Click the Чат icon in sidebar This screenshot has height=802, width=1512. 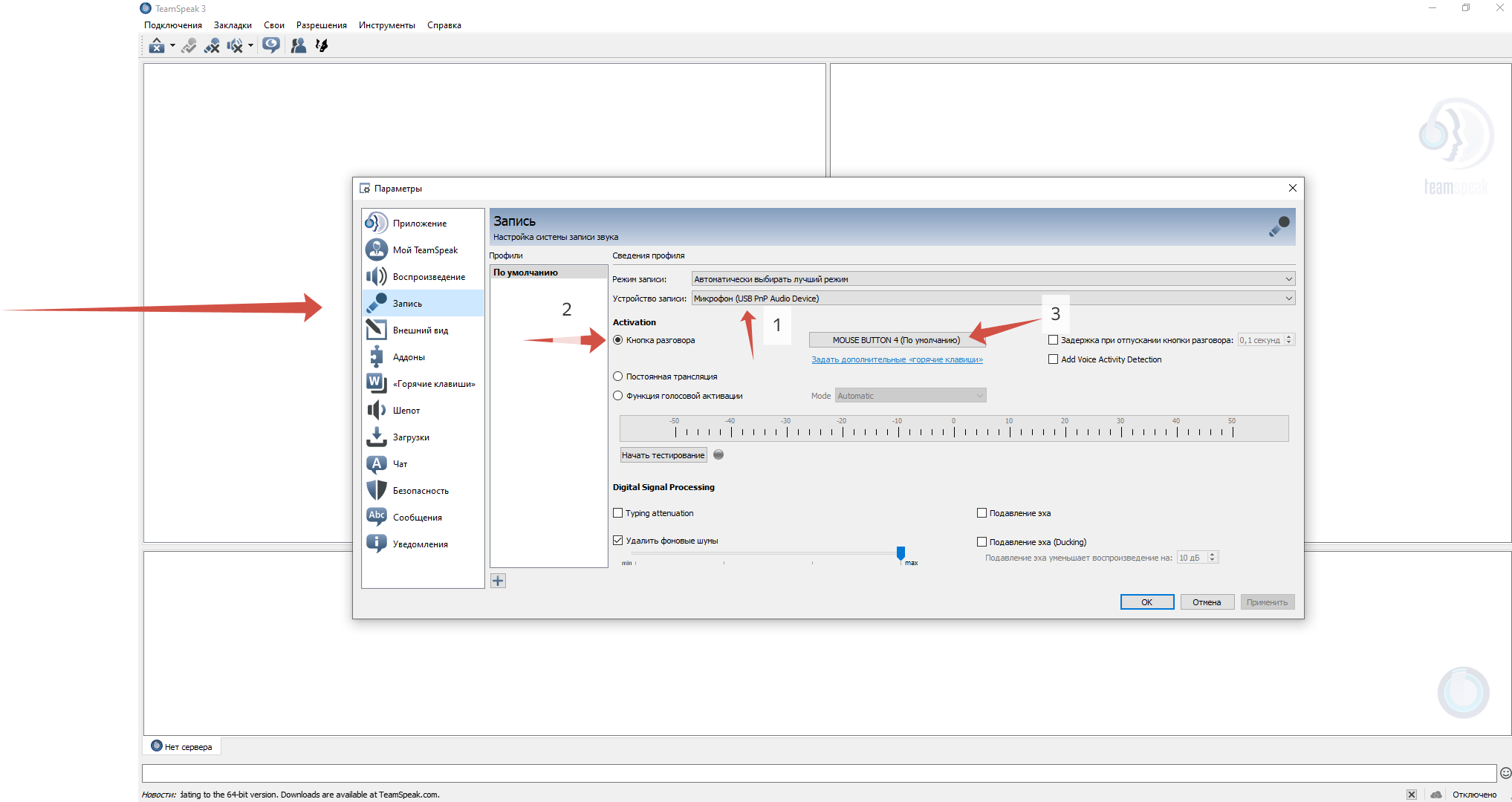pos(377,463)
